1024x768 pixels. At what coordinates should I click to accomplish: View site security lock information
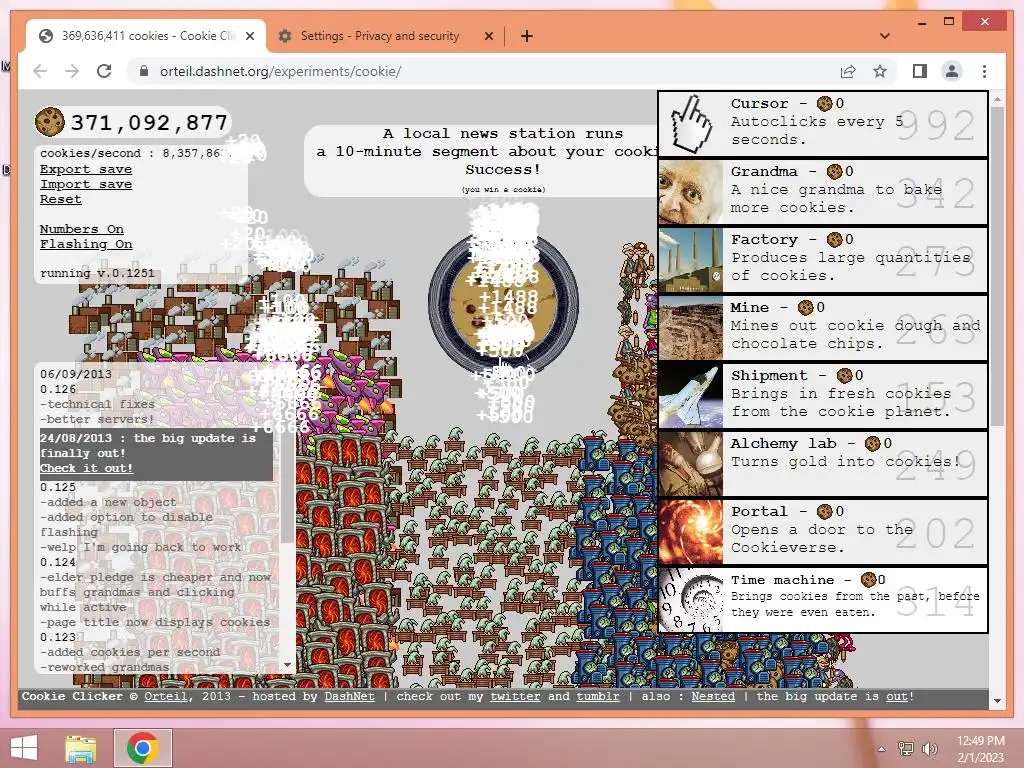tap(144, 71)
